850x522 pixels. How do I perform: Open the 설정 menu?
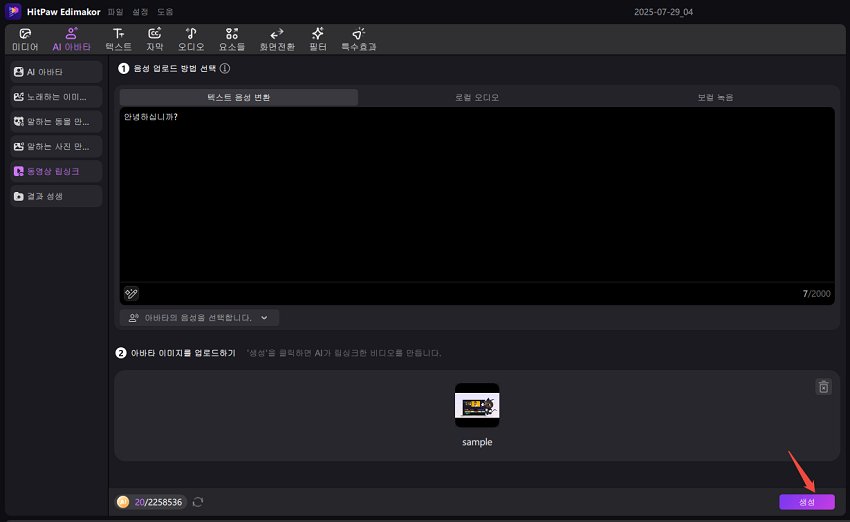click(x=140, y=12)
